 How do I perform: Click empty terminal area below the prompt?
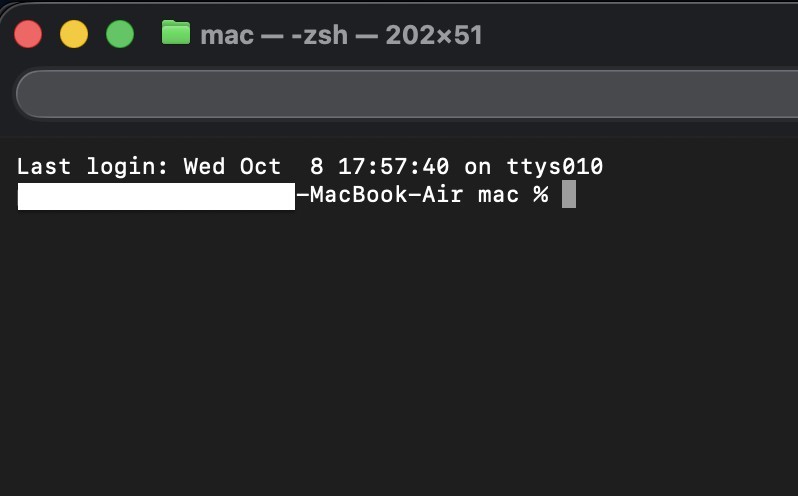(x=400, y=350)
